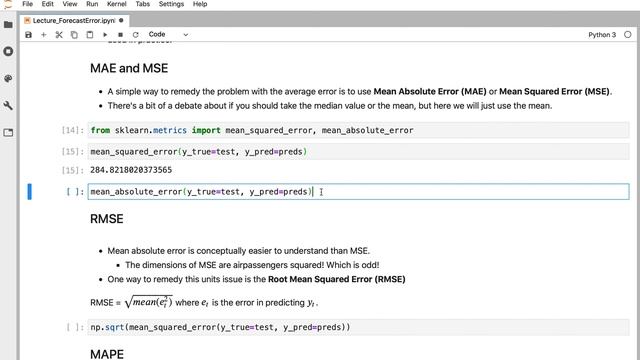This screenshot has width=640, height=360.
Task: Click the RMSE heading
Action: click(x=107, y=219)
